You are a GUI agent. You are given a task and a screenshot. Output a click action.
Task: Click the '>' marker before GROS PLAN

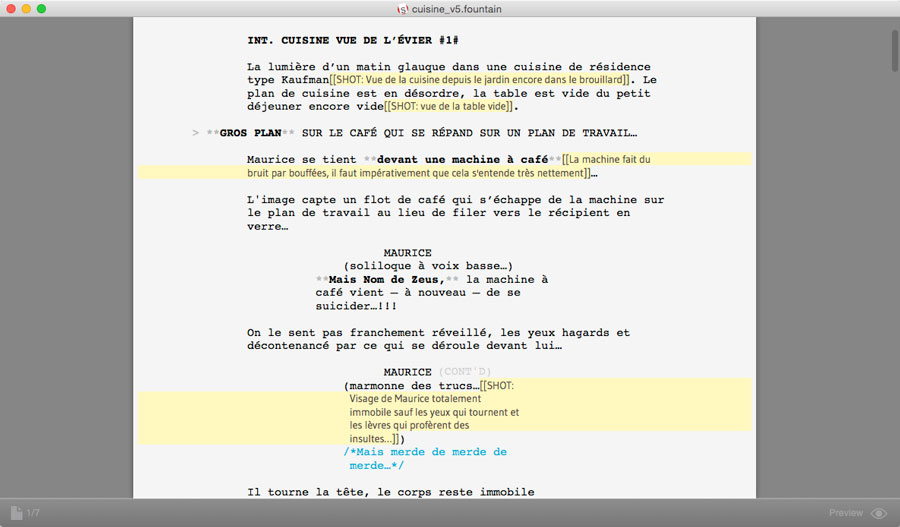(x=196, y=133)
